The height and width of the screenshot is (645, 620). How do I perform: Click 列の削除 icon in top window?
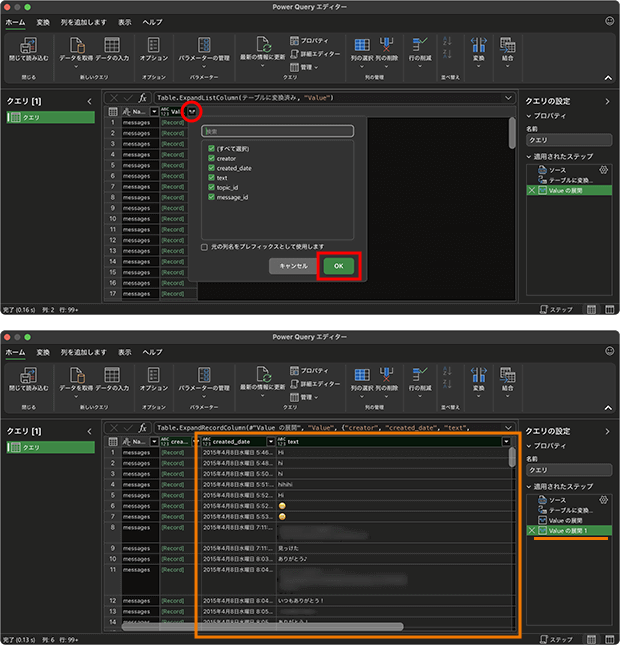point(386,45)
